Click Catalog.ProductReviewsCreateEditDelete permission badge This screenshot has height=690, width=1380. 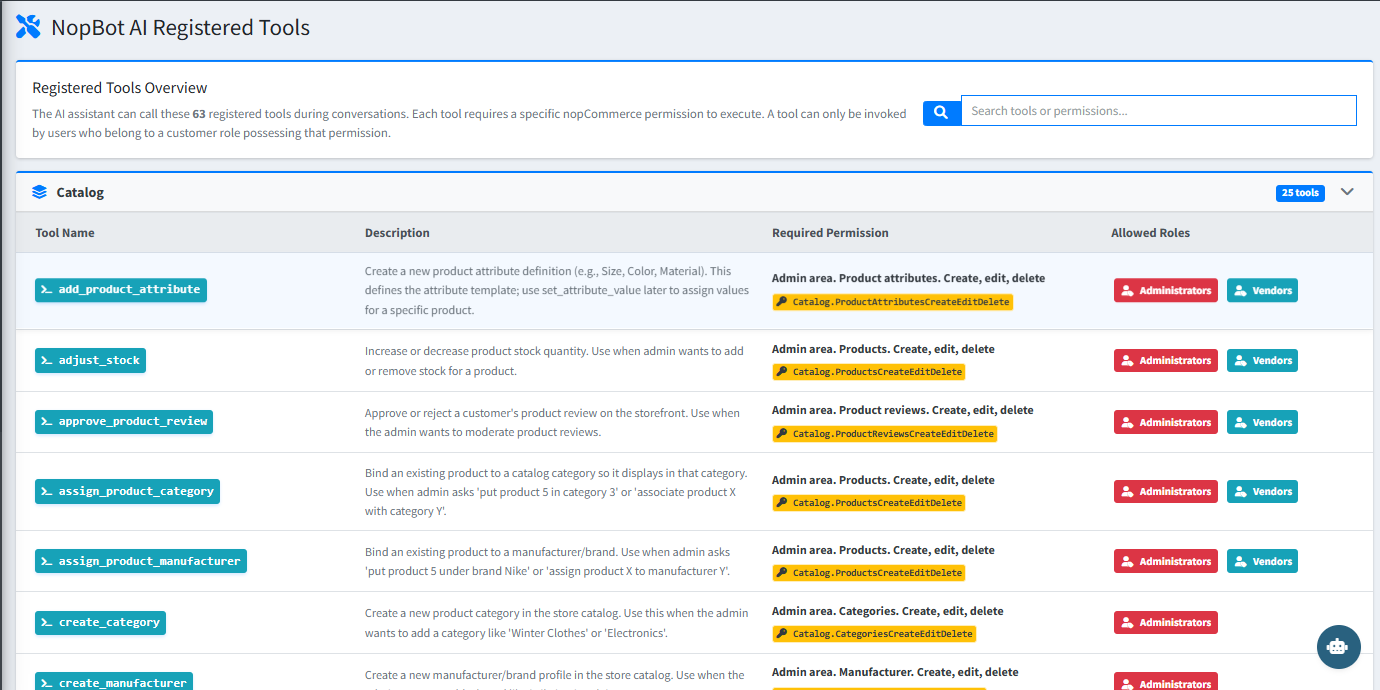coord(884,434)
